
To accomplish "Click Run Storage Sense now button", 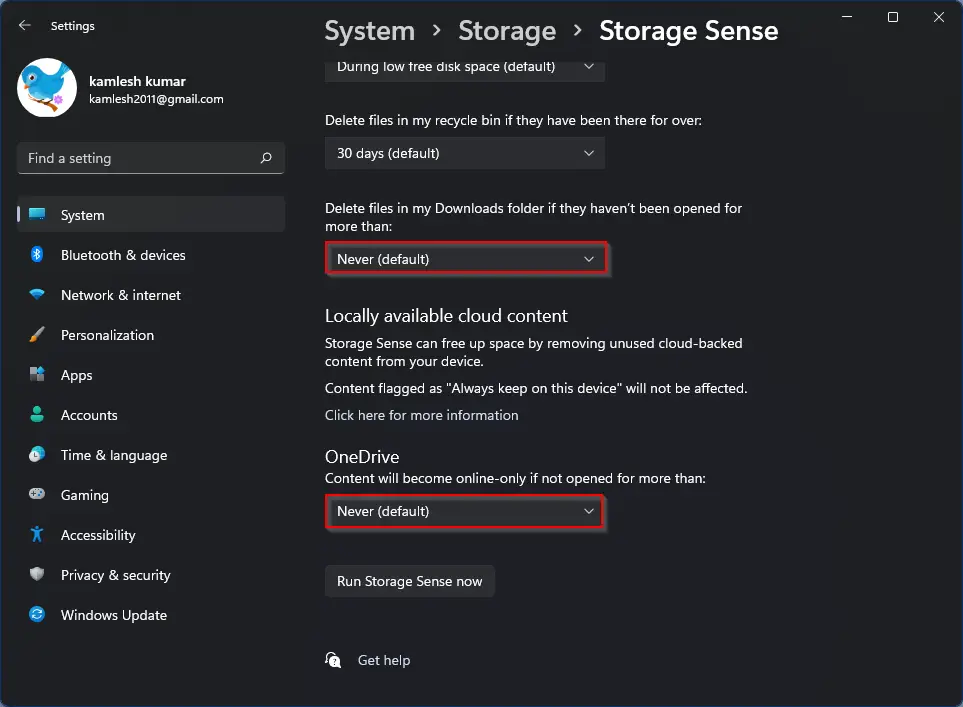I will 410,581.
